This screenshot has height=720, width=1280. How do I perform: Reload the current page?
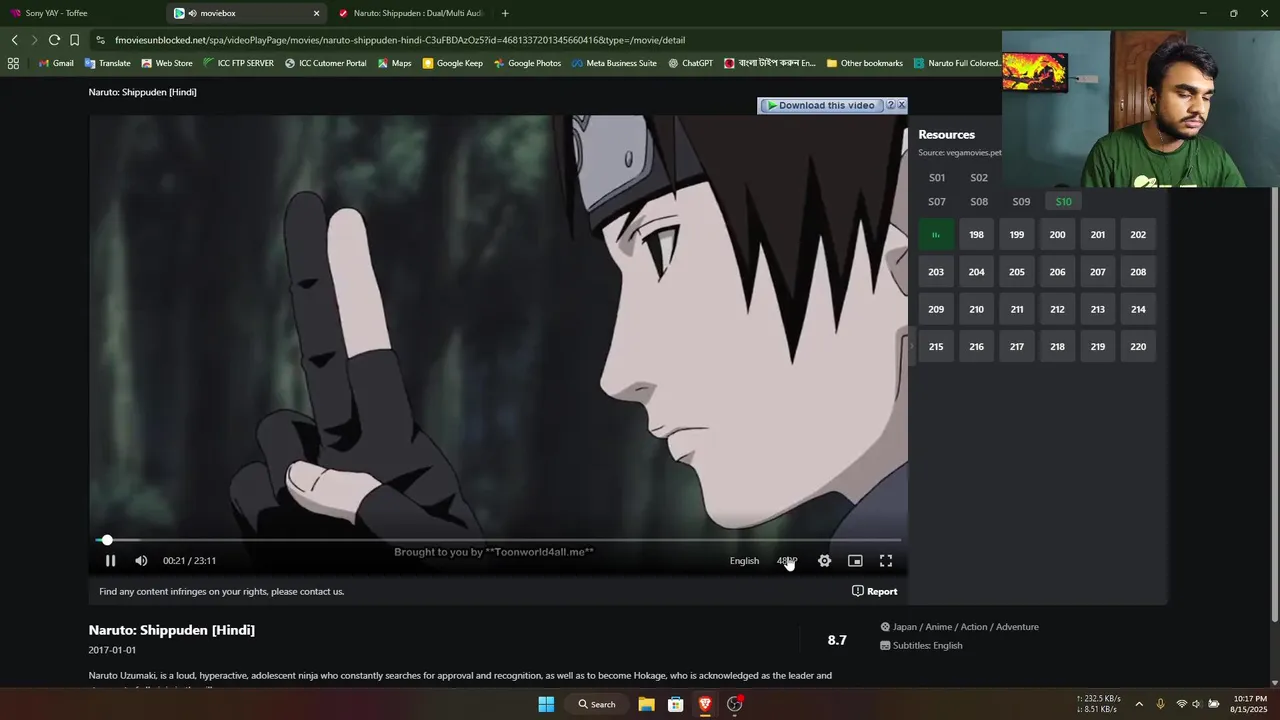54,40
